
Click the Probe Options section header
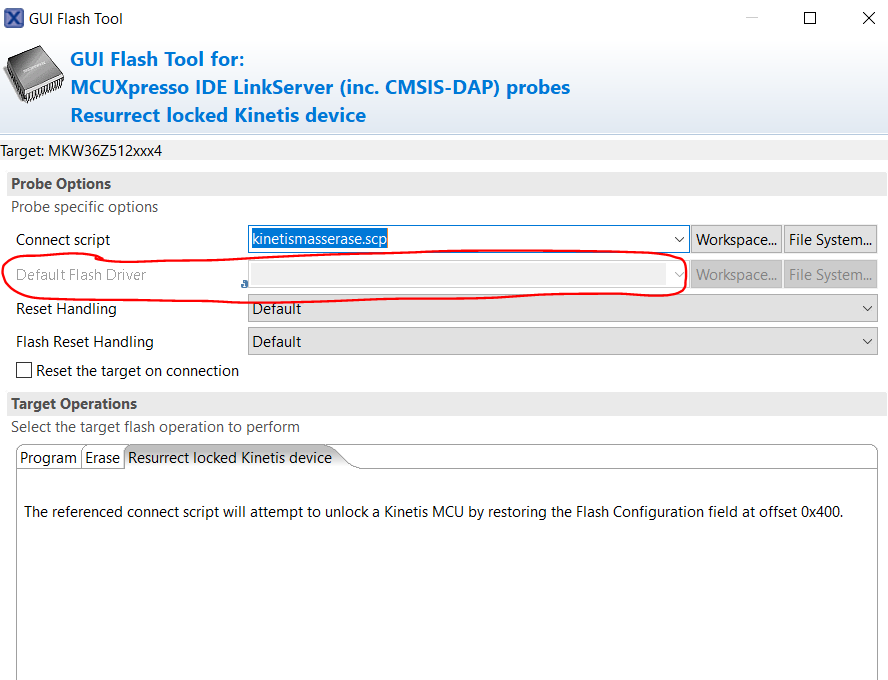(x=61, y=184)
